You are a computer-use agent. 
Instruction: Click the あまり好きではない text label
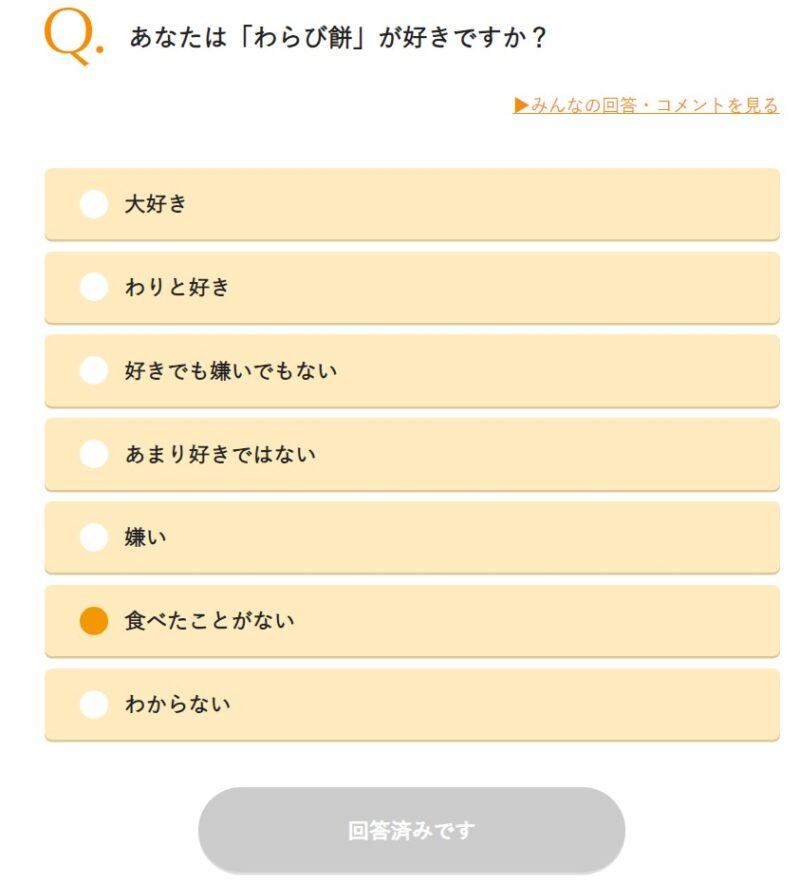pos(220,454)
